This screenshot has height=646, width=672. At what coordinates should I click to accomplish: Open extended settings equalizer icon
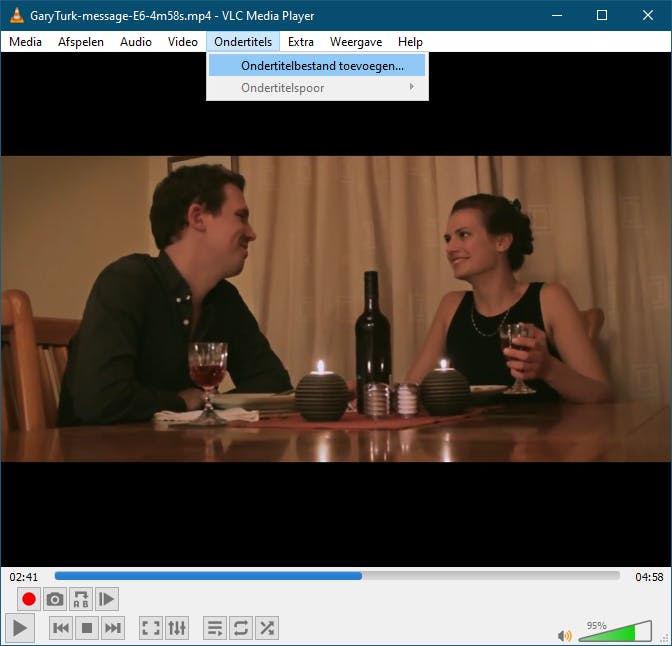pyautogui.click(x=177, y=628)
